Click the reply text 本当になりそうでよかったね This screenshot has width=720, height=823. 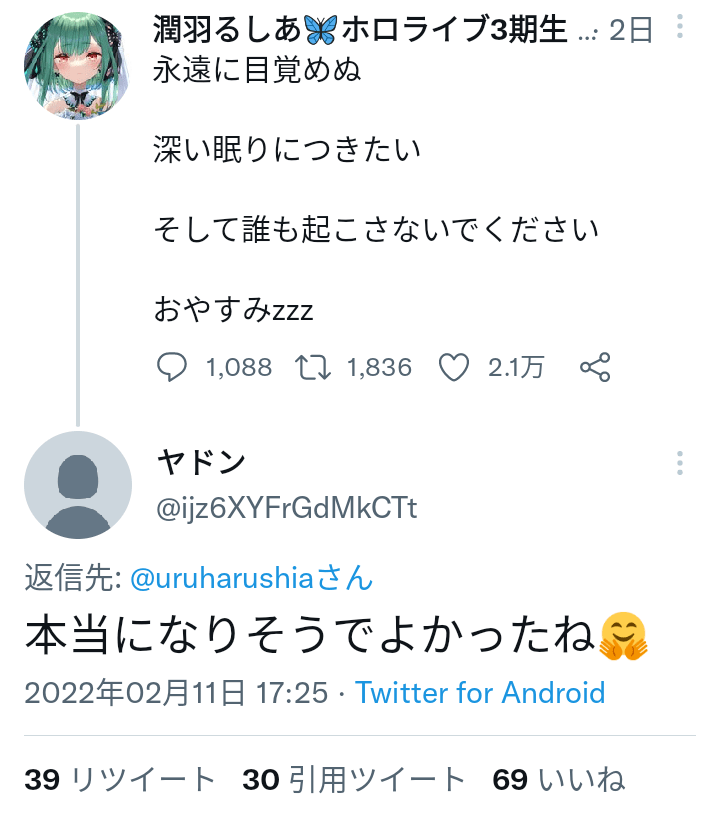[310, 635]
